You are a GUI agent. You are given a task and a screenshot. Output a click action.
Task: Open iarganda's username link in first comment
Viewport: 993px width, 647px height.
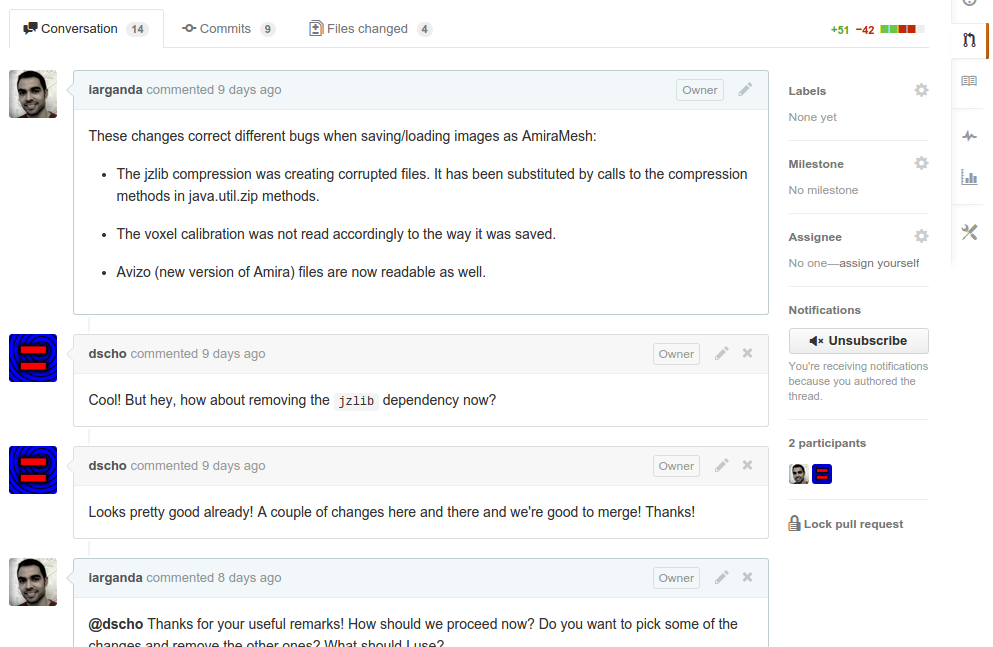tap(115, 90)
